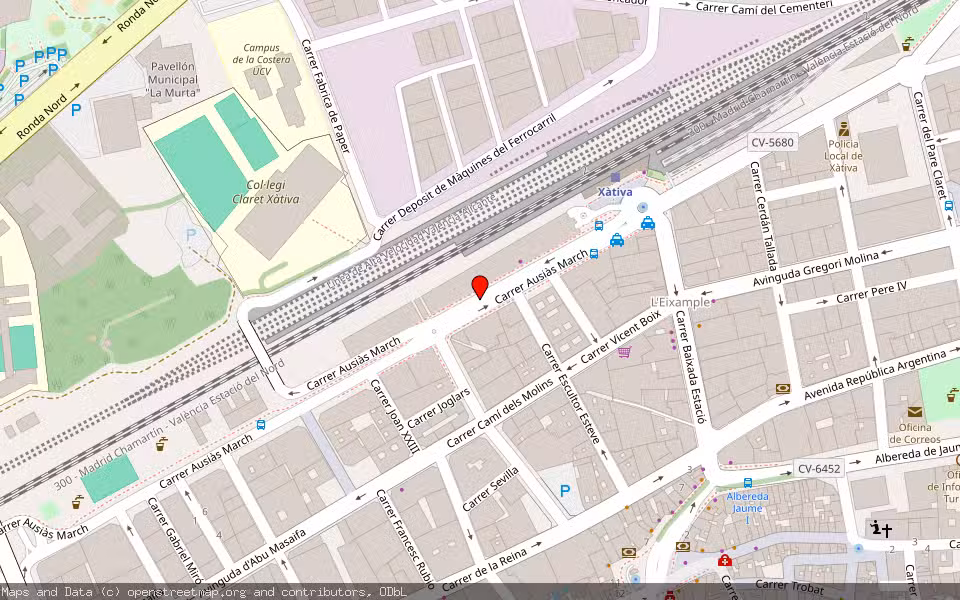Click the Oficina de Correos label
The image size is (960, 600).
tap(915, 433)
